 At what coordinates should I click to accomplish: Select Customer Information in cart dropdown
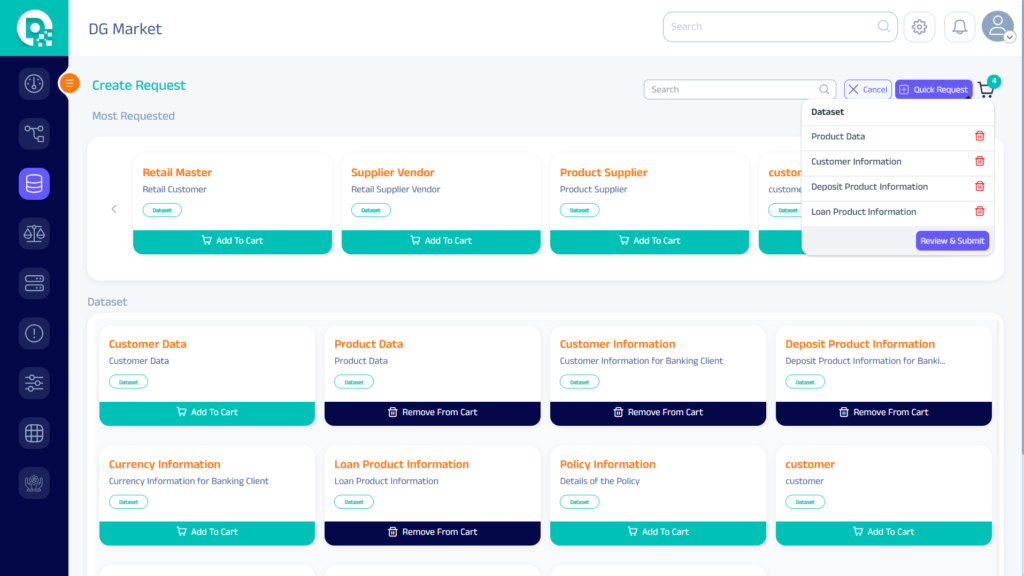click(x=856, y=161)
